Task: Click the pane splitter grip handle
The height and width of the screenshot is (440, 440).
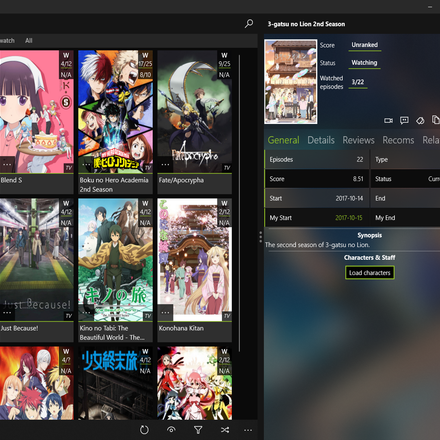Action: tap(261, 237)
